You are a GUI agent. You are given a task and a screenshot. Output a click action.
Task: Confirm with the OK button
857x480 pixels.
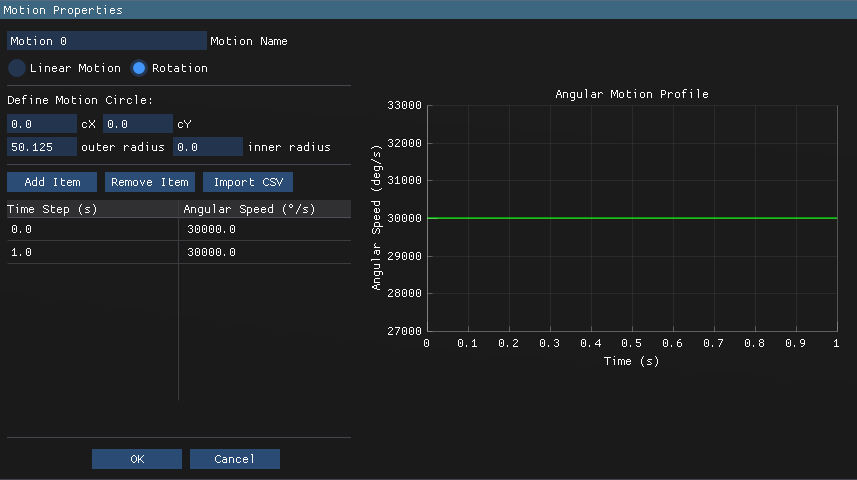tap(137, 459)
